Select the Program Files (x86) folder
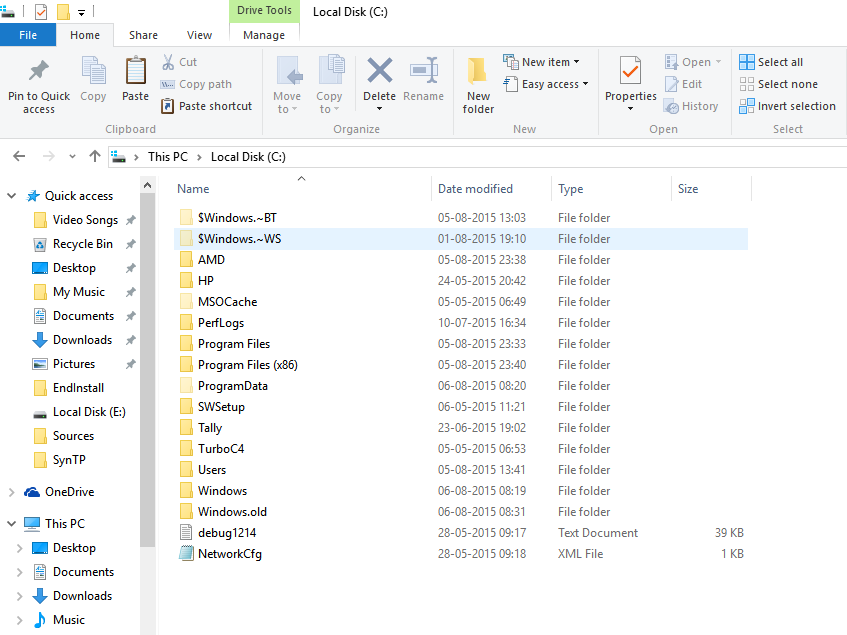 [x=247, y=365]
